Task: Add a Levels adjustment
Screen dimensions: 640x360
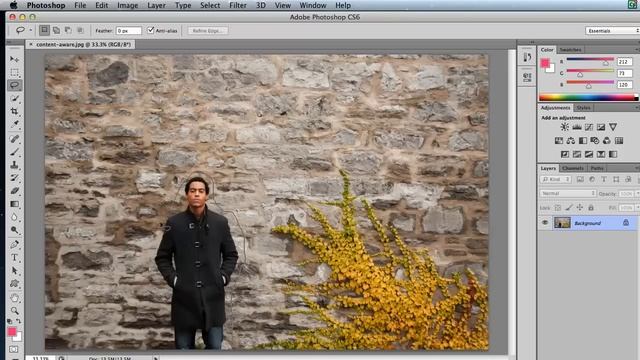Action: click(x=577, y=127)
